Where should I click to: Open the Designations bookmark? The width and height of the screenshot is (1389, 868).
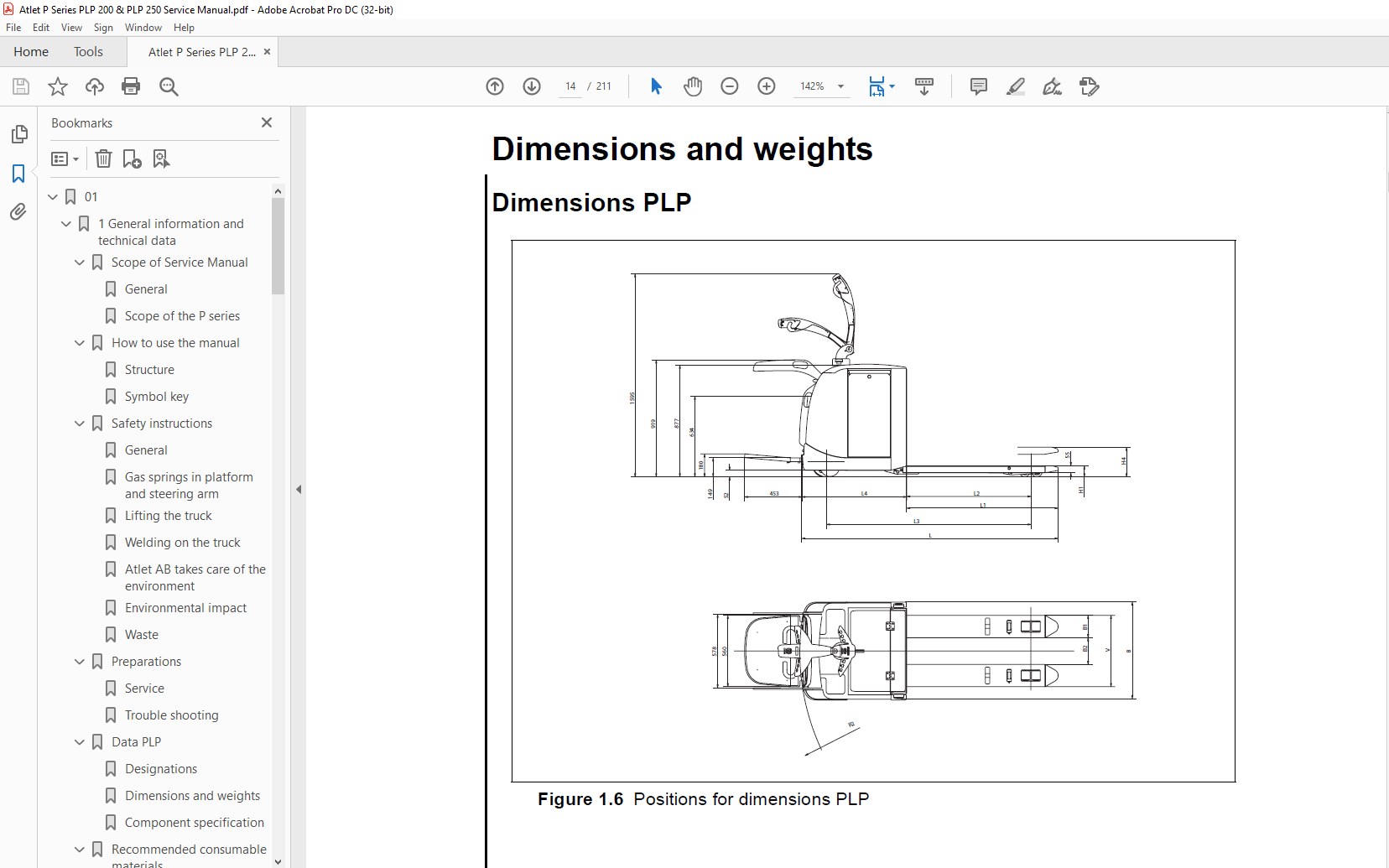pos(161,769)
